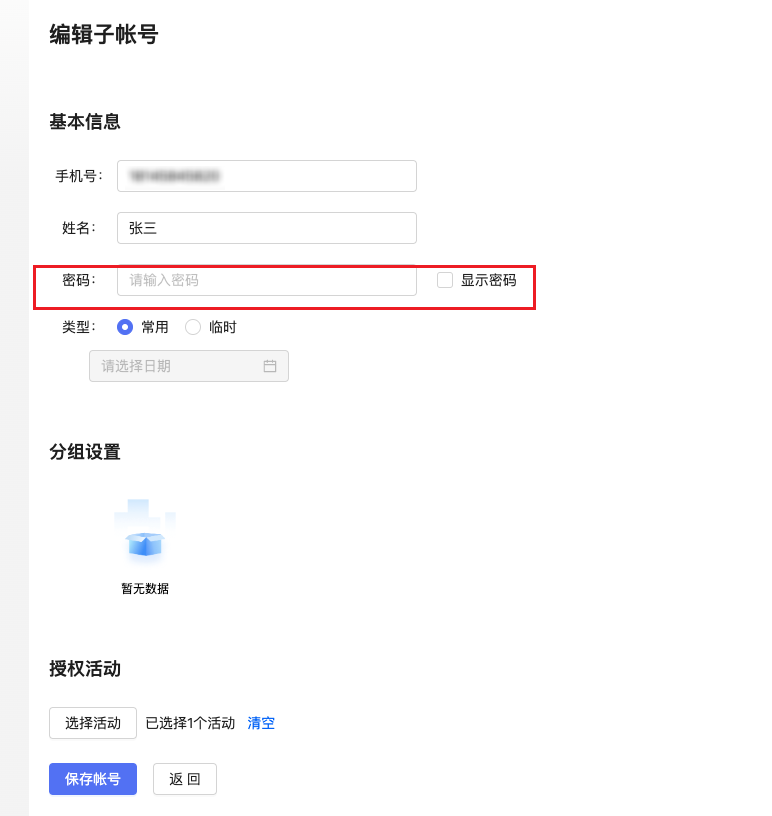Viewport: 772px width, 816px height.
Task: Click the 分组设置 section heading
Action: pyautogui.click(x=85, y=452)
